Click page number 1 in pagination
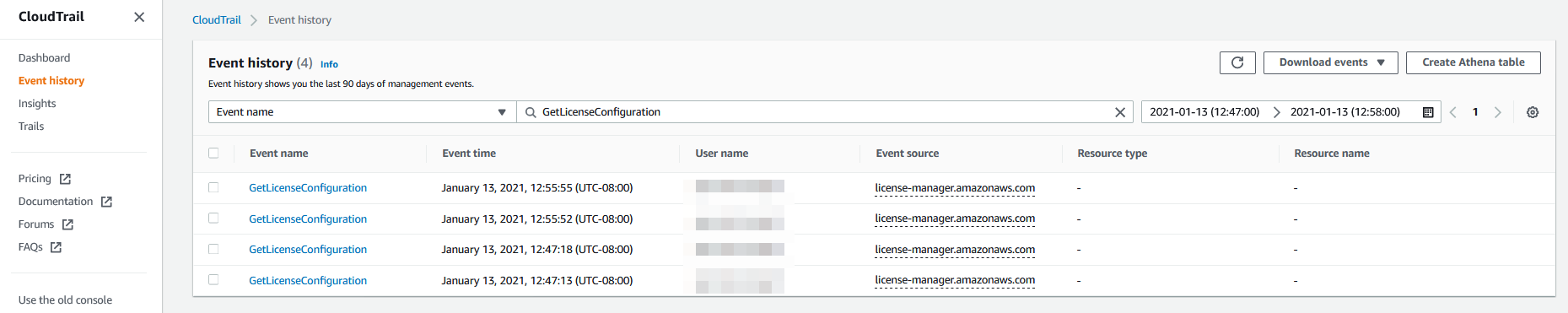The height and width of the screenshot is (313, 1568). coord(1475,112)
